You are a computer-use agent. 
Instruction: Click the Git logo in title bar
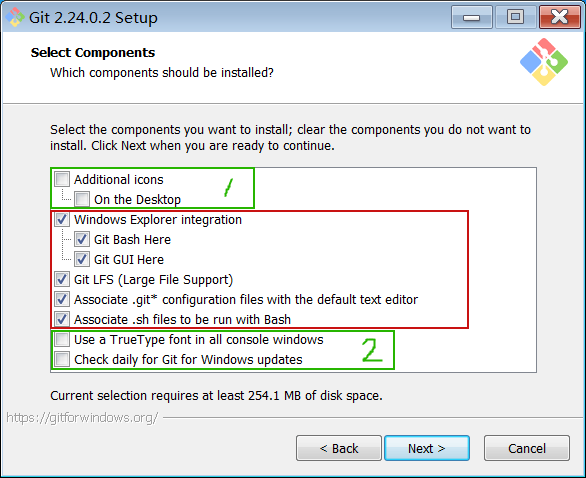click(x=15, y=18)
